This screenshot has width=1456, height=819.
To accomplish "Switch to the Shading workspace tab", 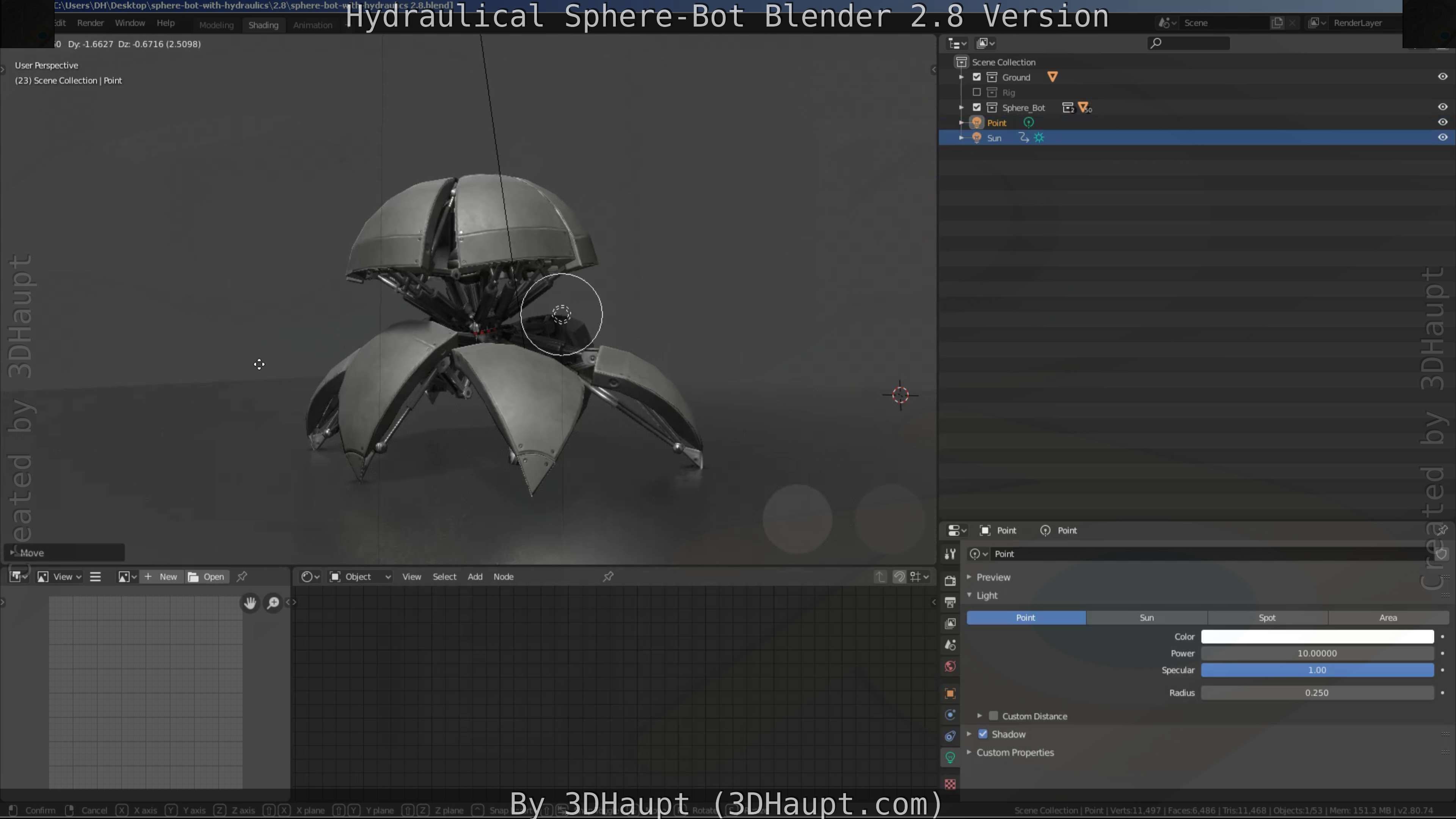I will pos(264,25).
